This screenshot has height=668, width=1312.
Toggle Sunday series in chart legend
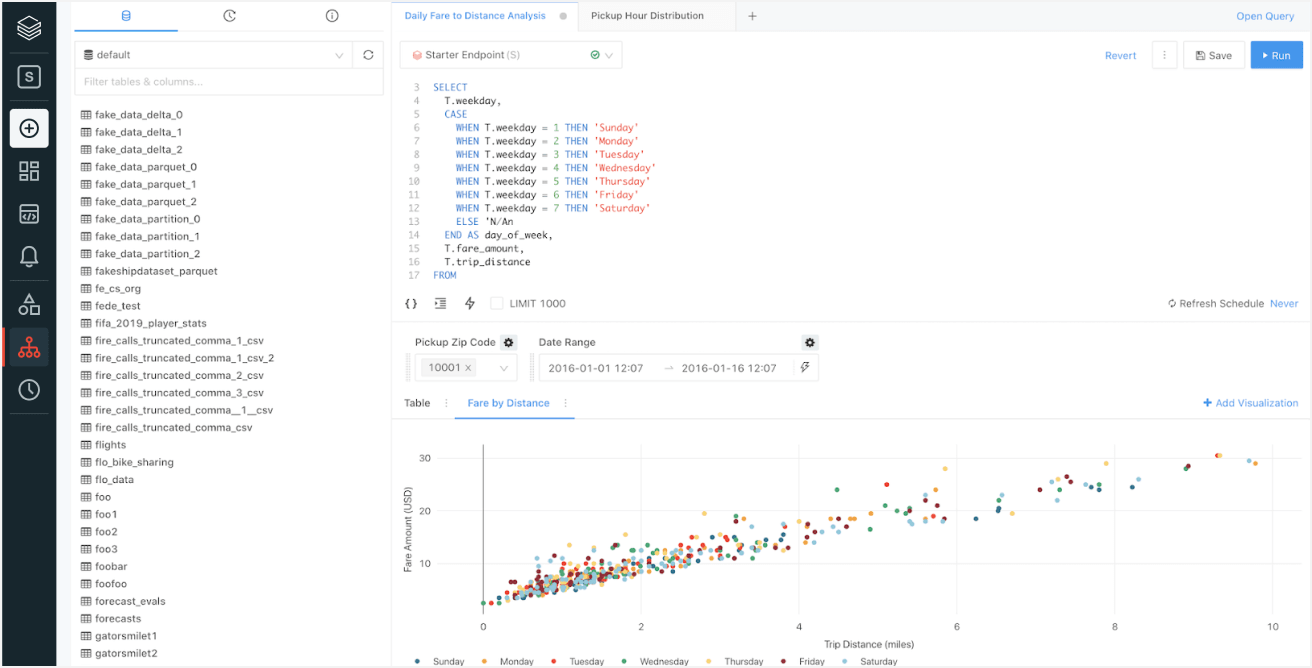coord(440,661)
